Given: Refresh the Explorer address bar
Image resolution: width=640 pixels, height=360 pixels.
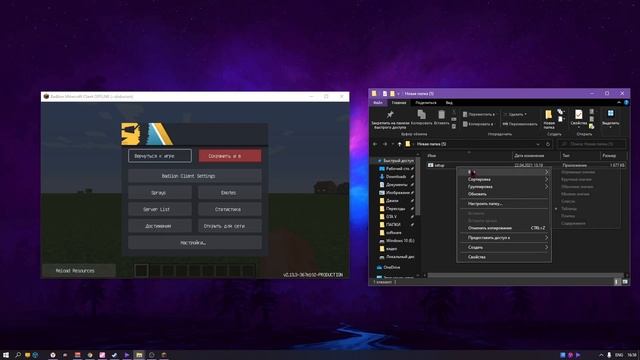Looking at the screenshot, I should [548, 144].
